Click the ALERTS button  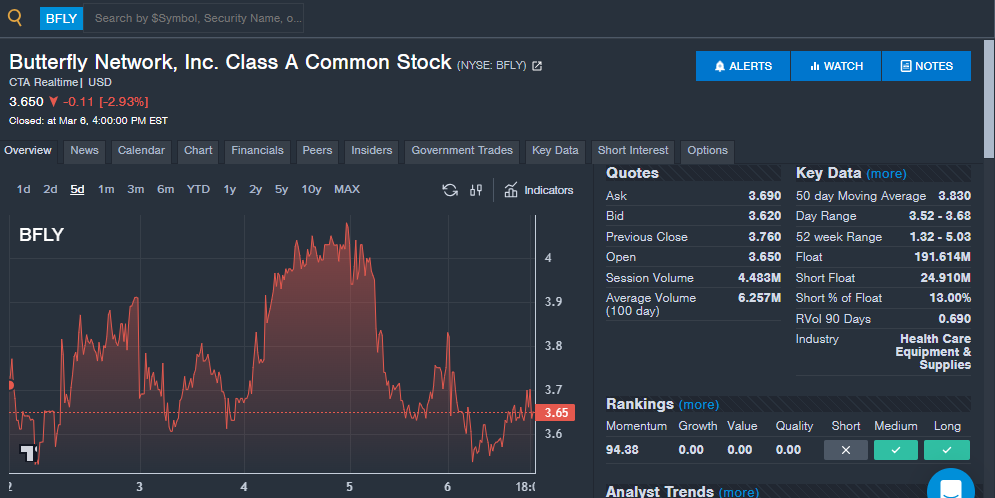[743, 66]
